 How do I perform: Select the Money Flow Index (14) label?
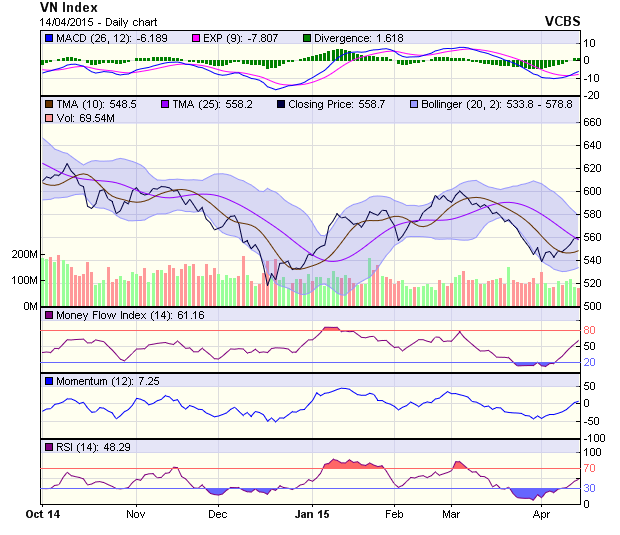coord(112,315)
